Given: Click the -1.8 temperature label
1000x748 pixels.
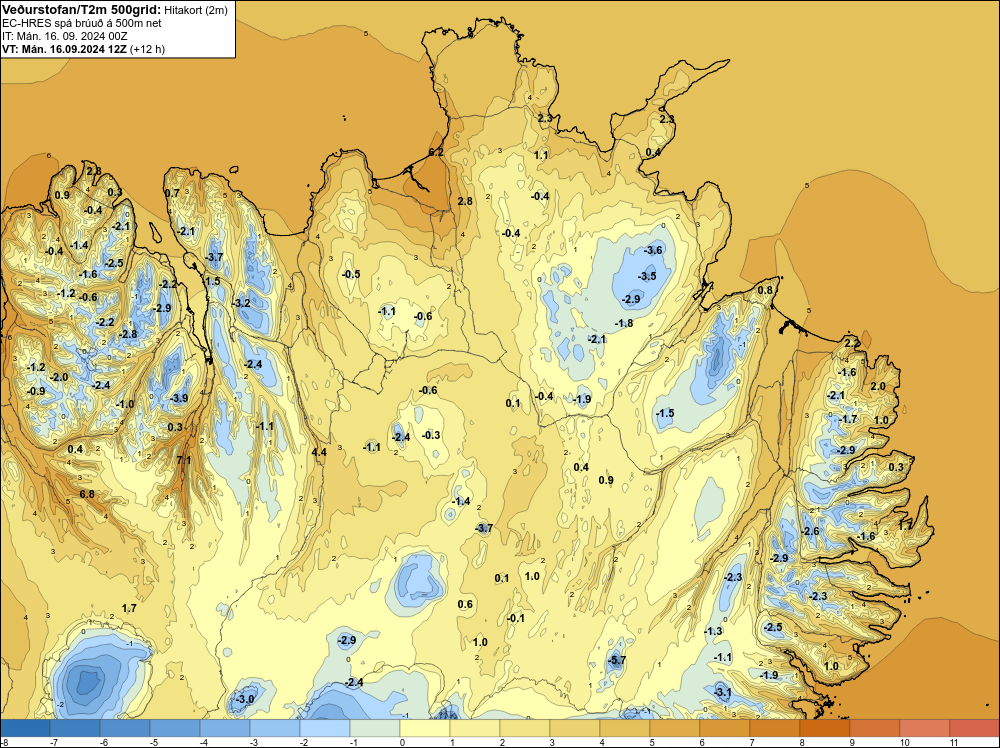Looking at the screenshot, I should point(624,323).
